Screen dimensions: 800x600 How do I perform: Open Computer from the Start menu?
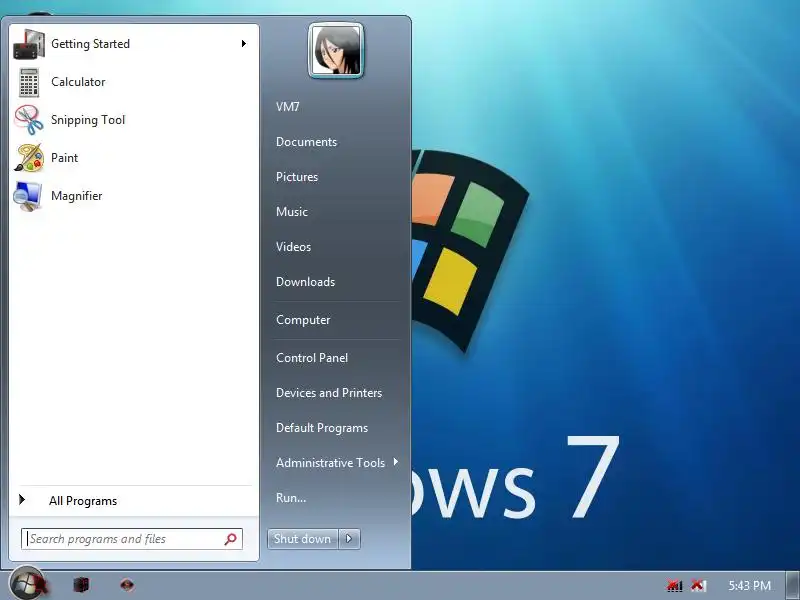[337, 320]
